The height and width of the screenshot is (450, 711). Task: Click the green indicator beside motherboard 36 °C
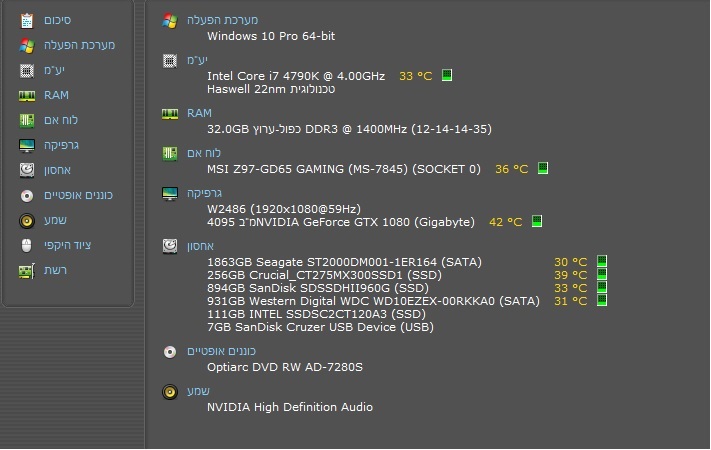coord(543,169)
